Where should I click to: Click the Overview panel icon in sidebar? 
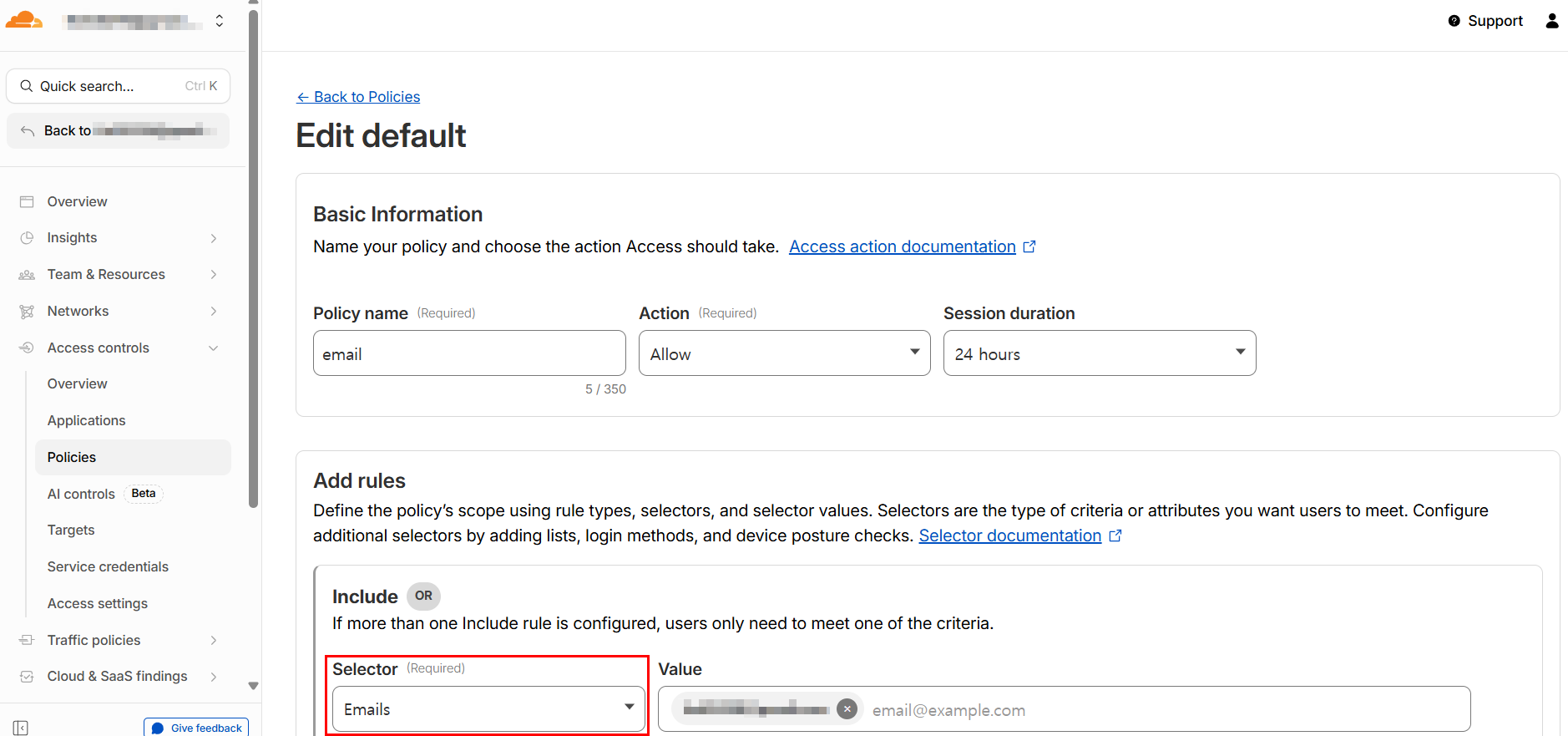tap(27, 201)
